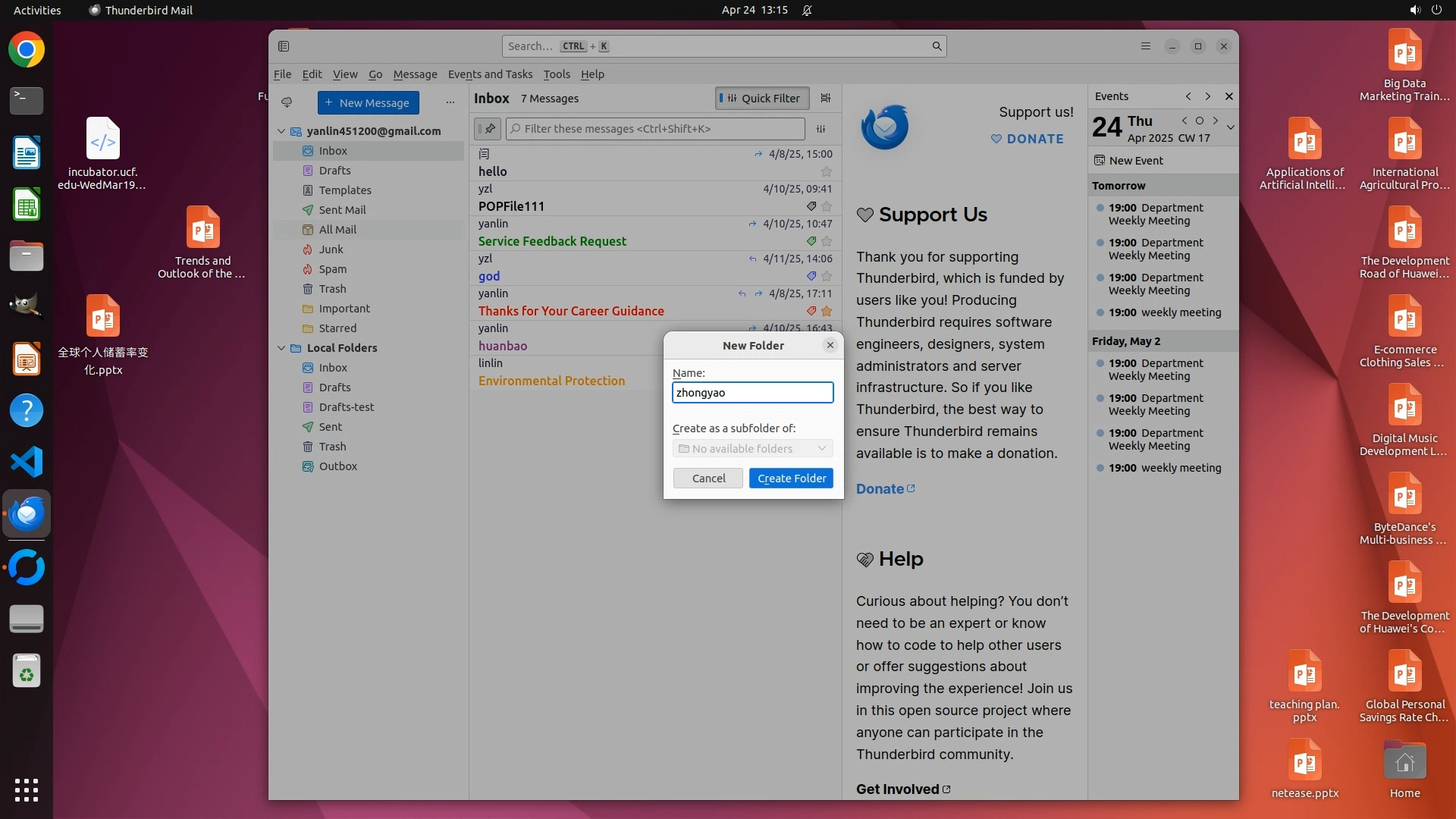Image resolution: width=1456 pixels, height=819 pixels.
Task: Click the Get Messages cloud icon
Action: point(287,102)
